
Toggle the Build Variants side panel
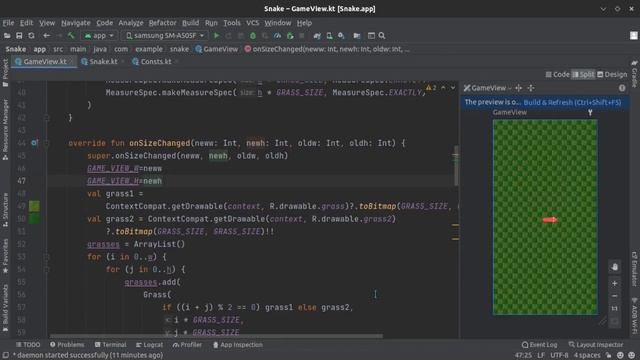click(x=5, y=309)
